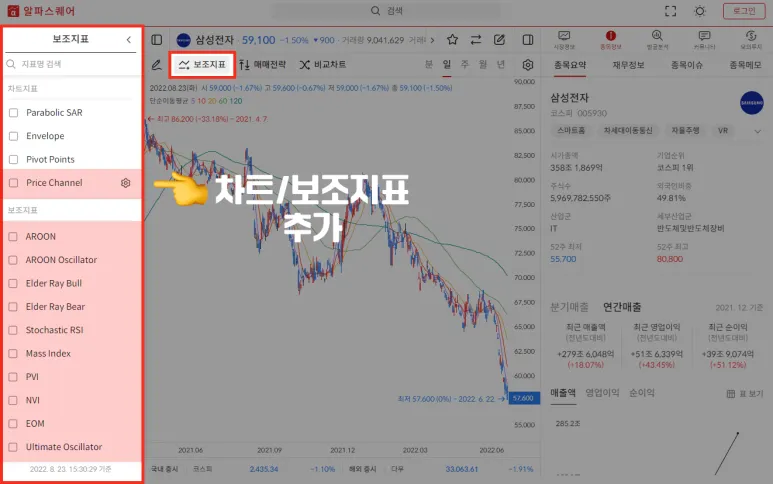Viewport: 773px width, 484px height.
Task: Enable Pivot Points checkbox
Action: [x=14, y=160]
